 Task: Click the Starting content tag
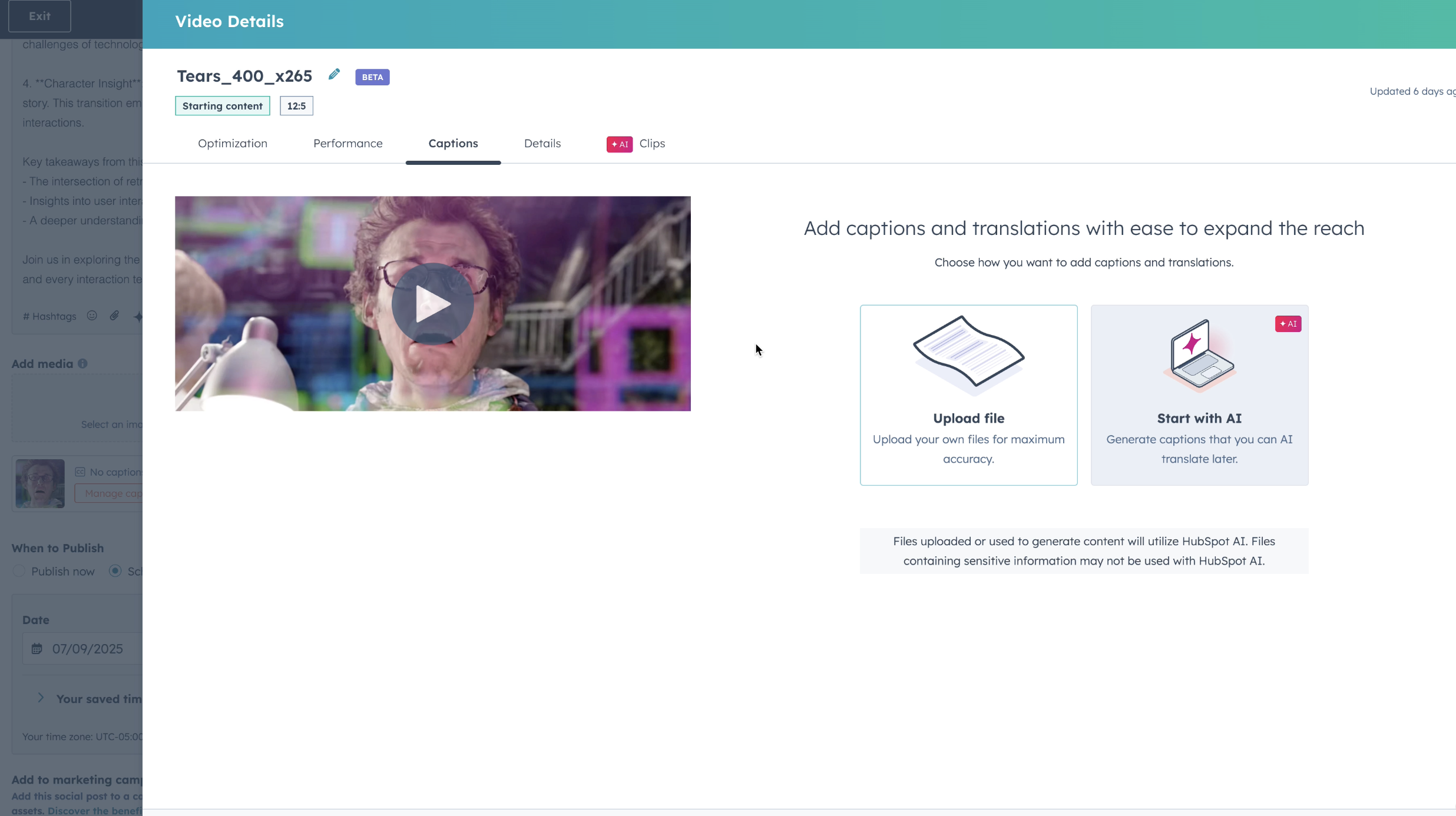[x=223, y=106]
